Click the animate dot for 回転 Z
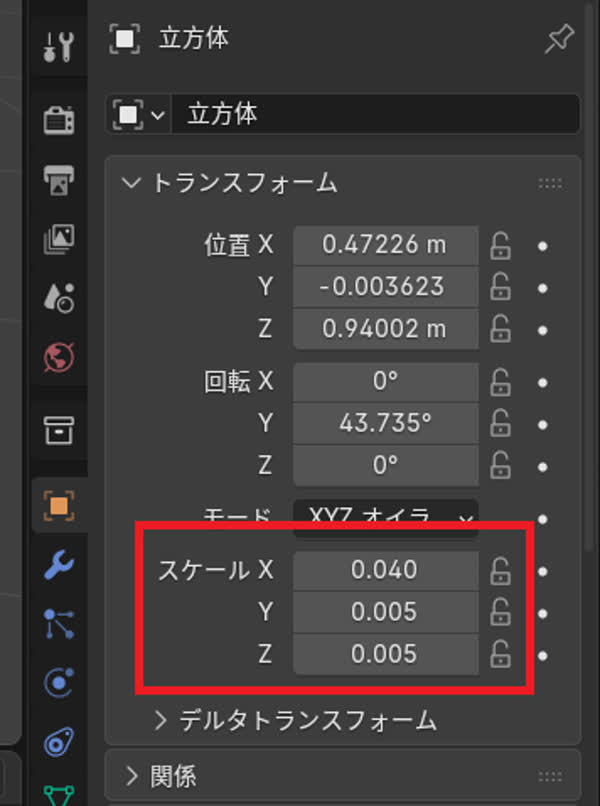 coord(542,467)
